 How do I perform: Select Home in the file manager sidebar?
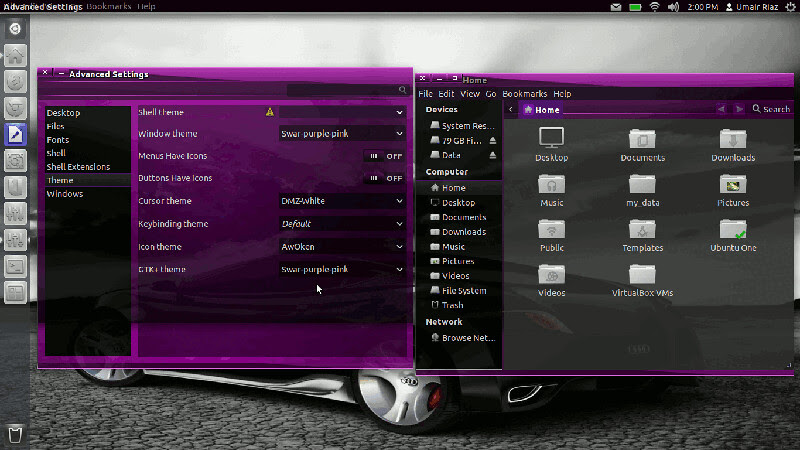459,188
